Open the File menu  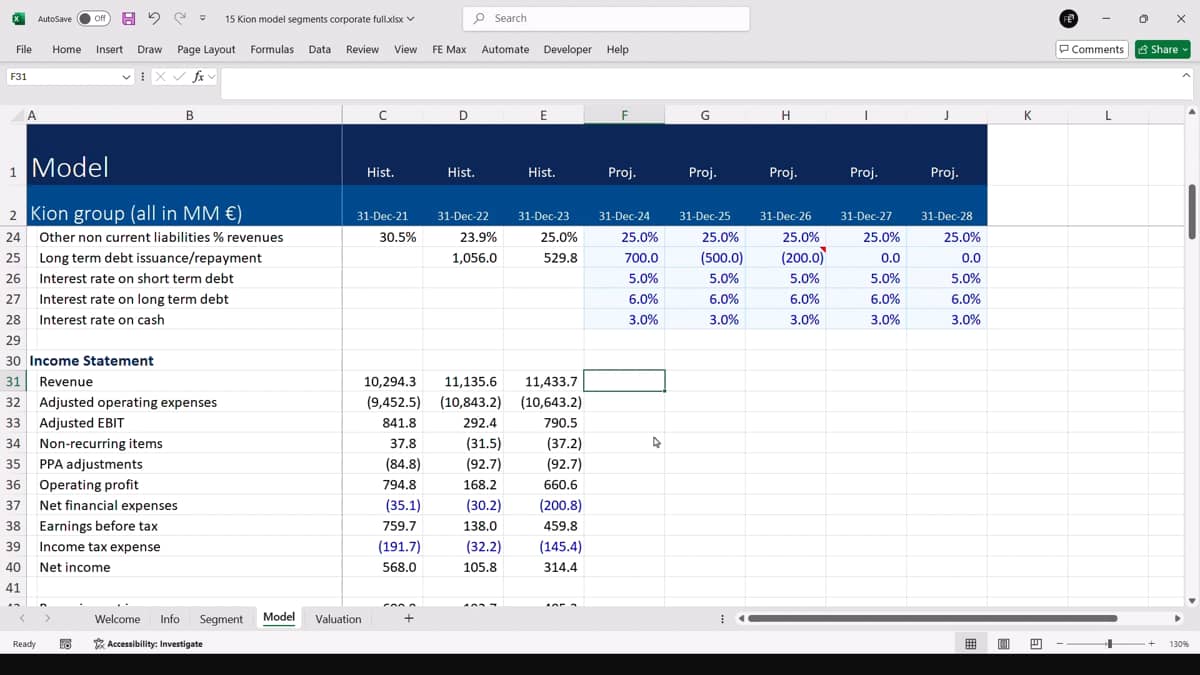point(24,49)
